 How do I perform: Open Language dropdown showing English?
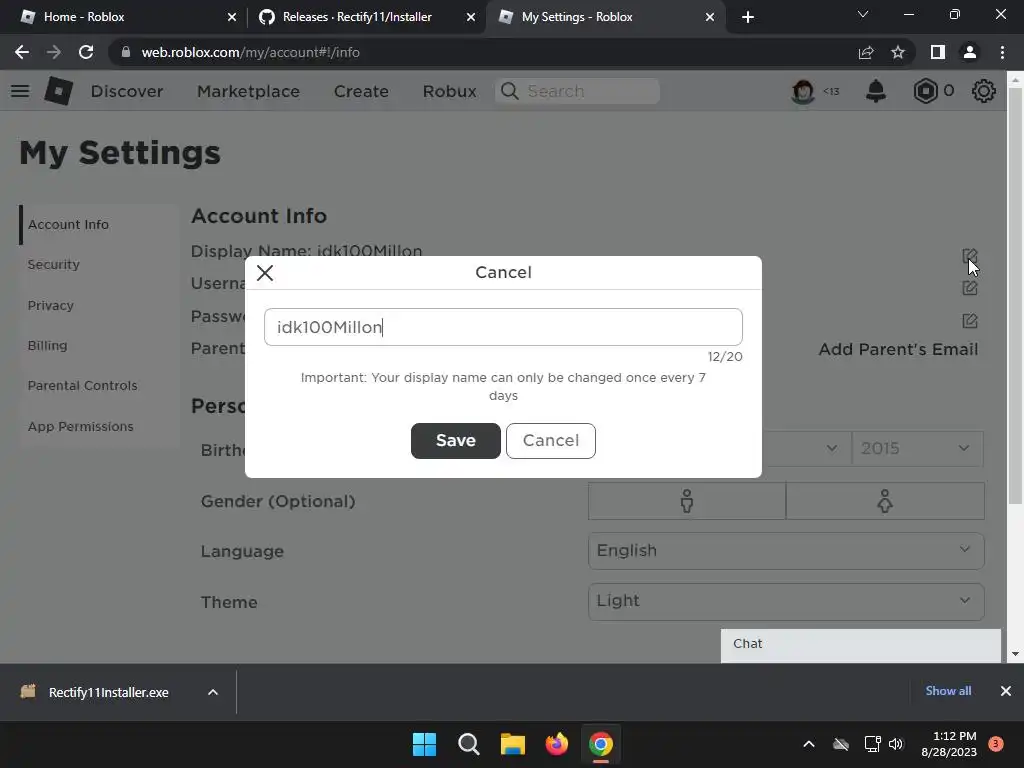click(x=786, y=551)
